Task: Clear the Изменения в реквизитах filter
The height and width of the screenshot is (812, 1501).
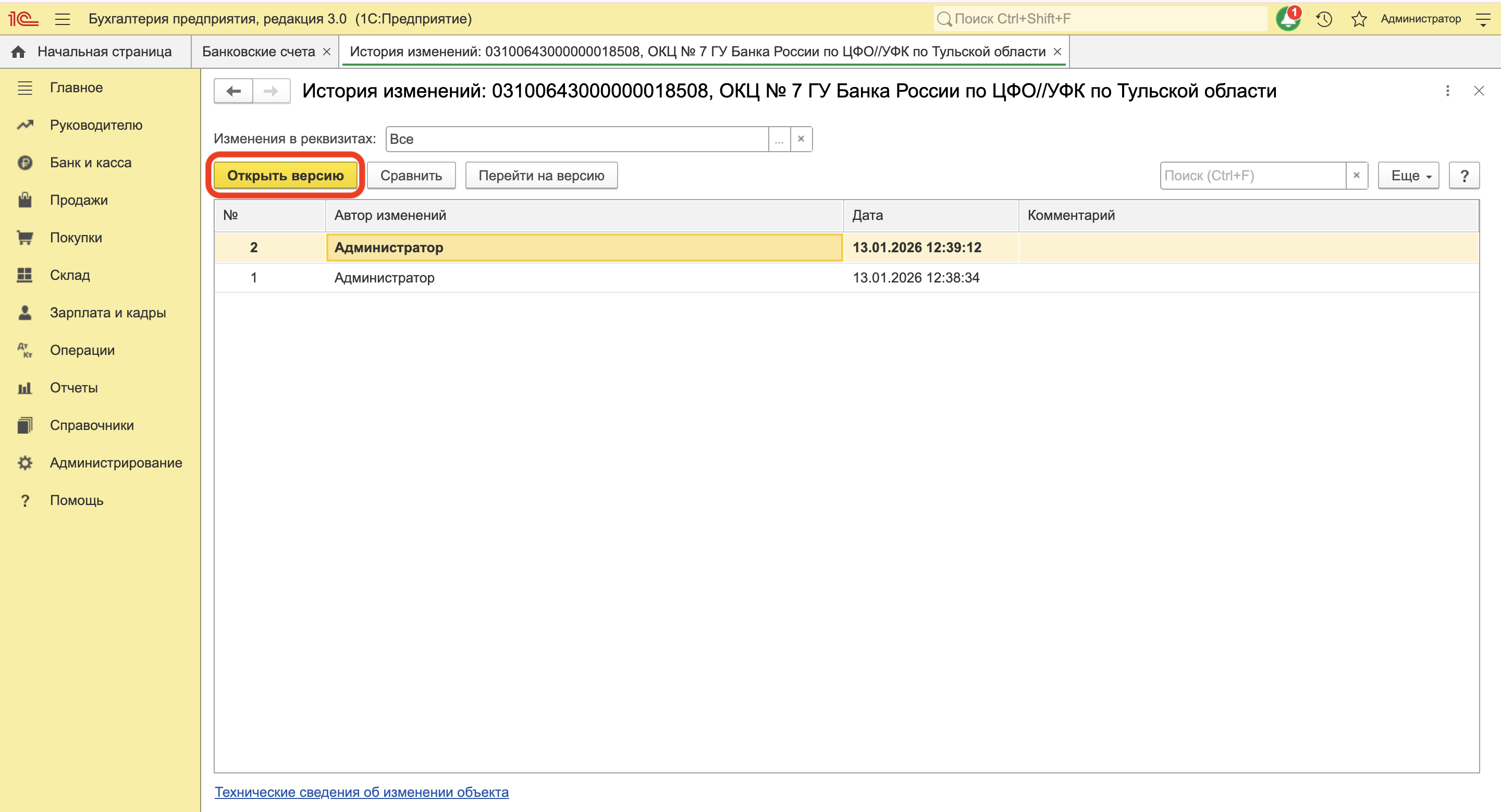Action: click(x=801, y=139)
